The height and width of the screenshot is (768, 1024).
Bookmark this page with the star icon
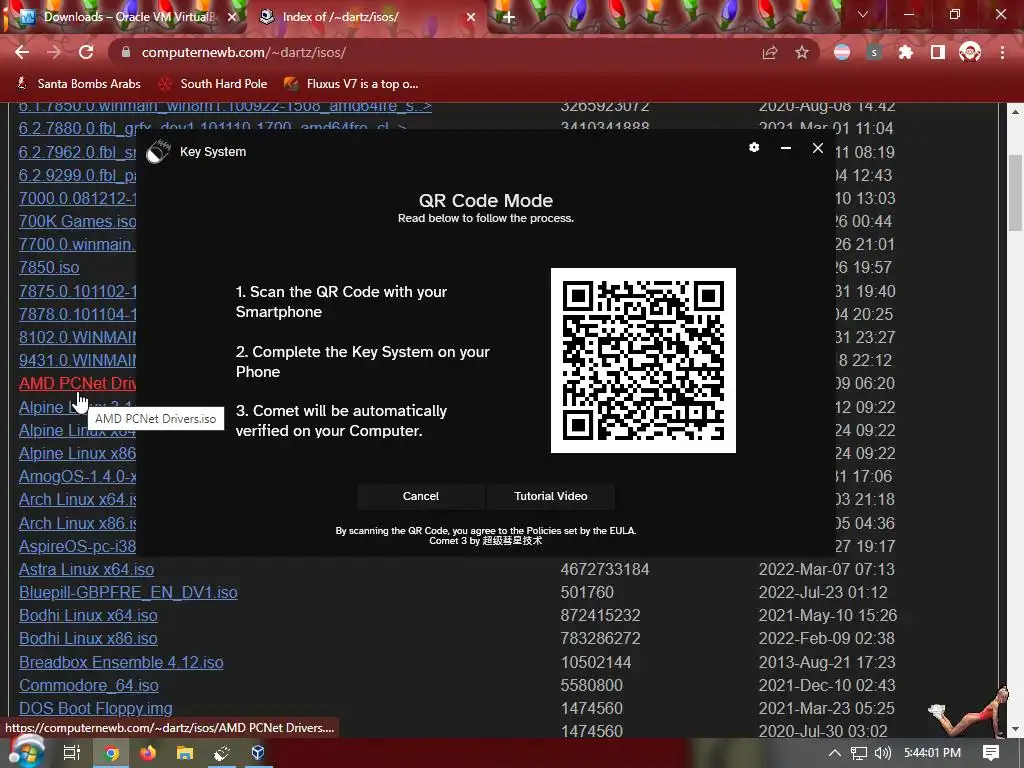tap(802, 53)
